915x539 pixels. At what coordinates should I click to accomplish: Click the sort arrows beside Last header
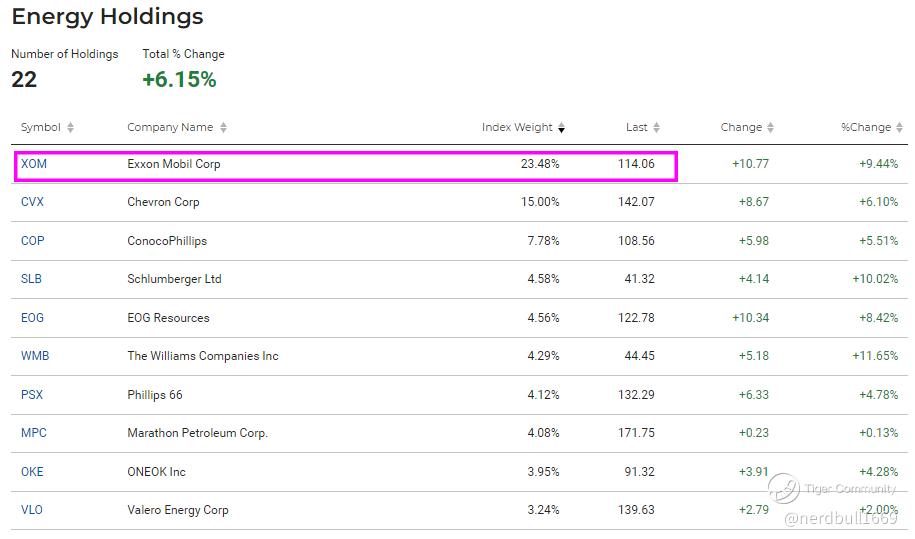point(656,128)
